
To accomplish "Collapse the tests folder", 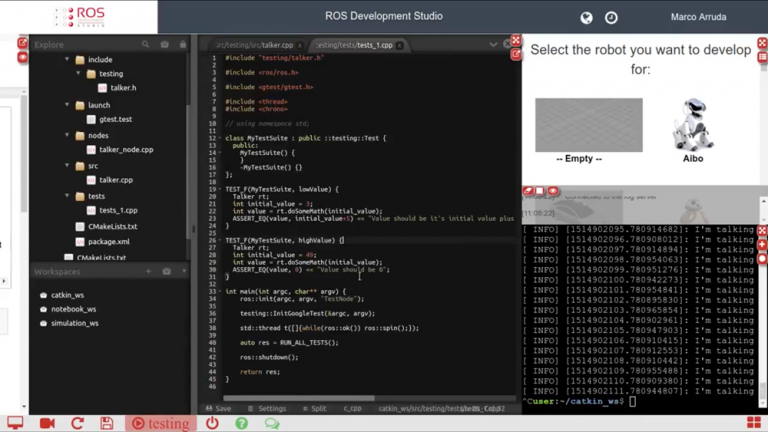I will click(67, 196).
